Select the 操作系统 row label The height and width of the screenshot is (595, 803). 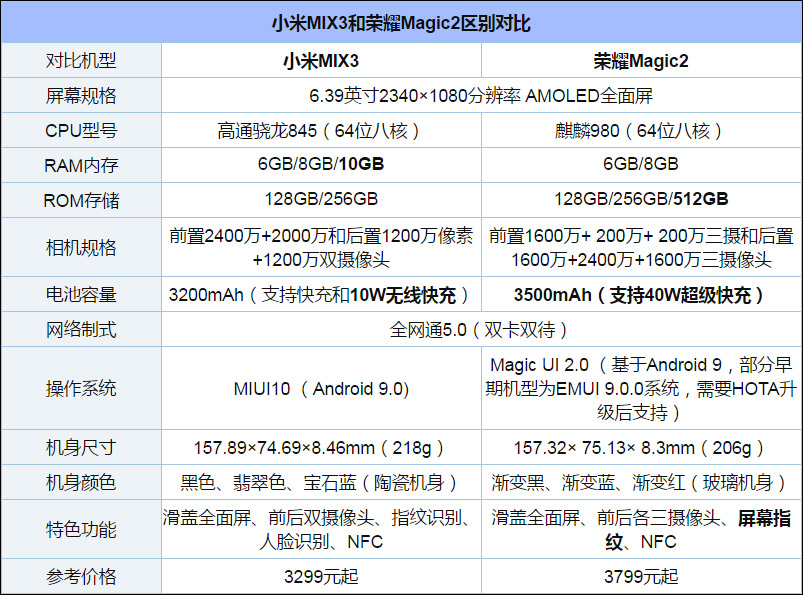click(x=81, y=389)
